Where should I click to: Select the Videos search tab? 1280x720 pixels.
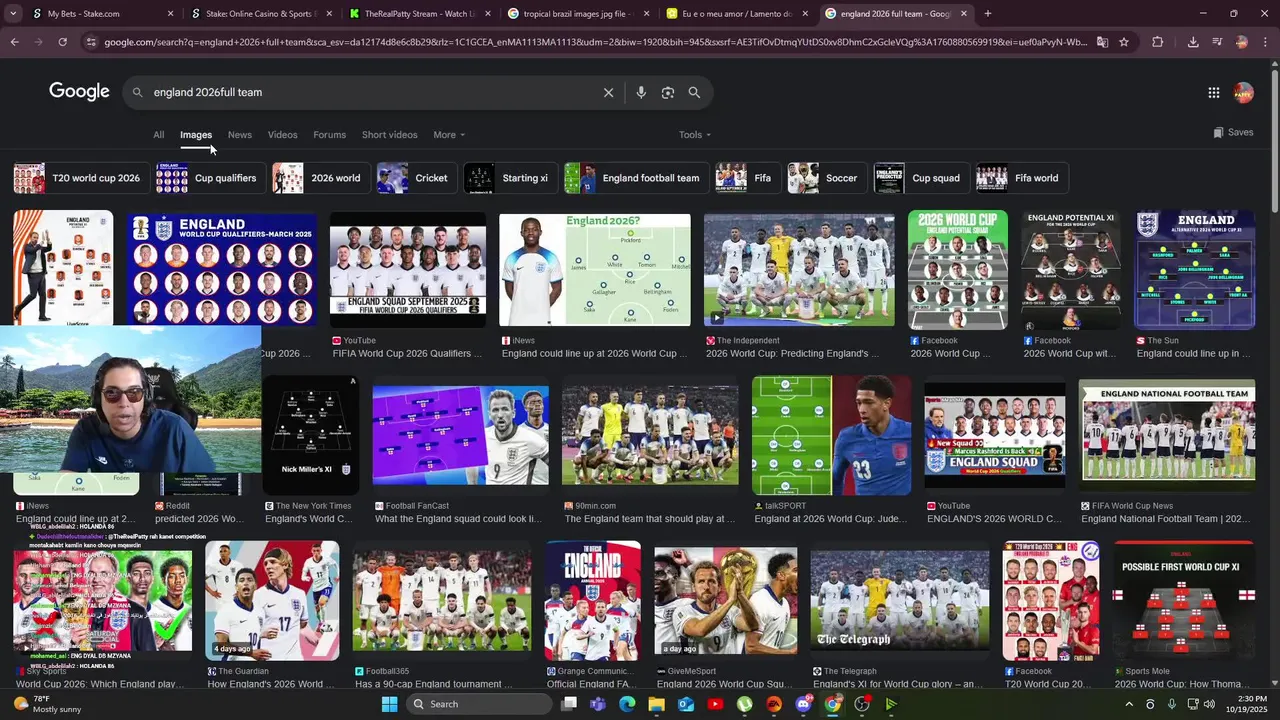[x=282, y=135]
